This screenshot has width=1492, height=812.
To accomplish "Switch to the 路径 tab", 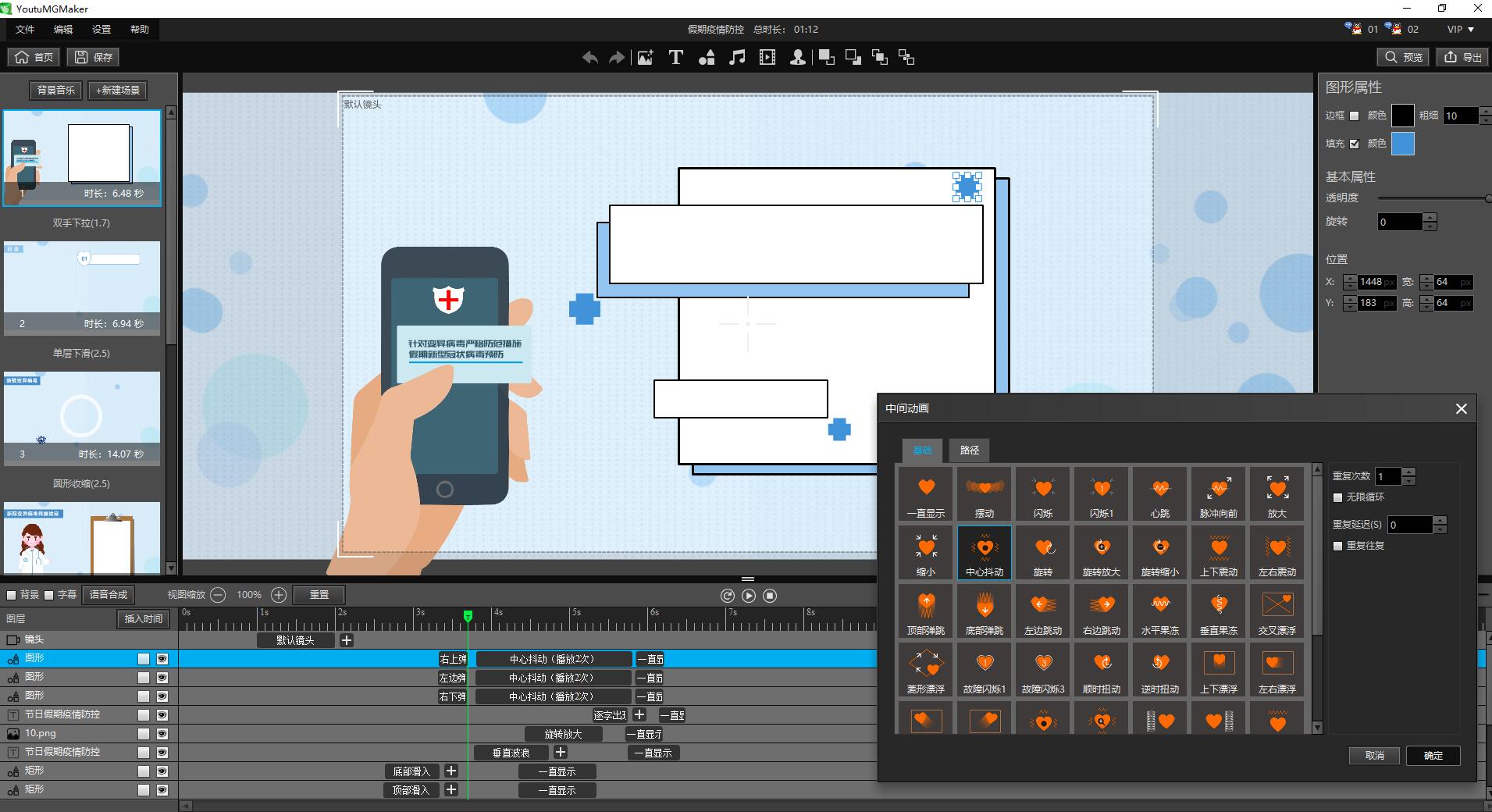I will click(969, 450).
